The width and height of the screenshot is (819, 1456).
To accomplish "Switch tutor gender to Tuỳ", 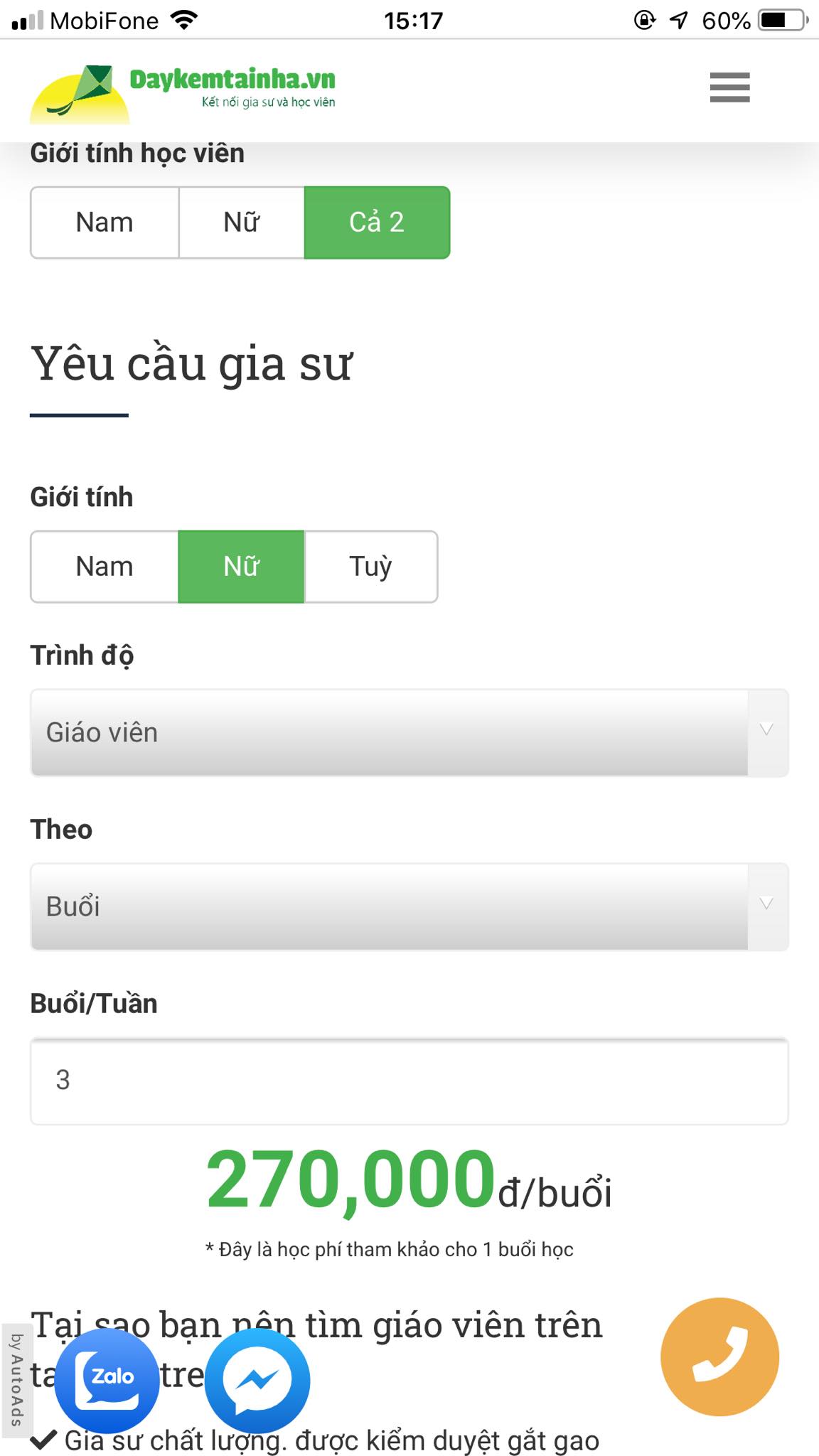I will tap(370, 566).
